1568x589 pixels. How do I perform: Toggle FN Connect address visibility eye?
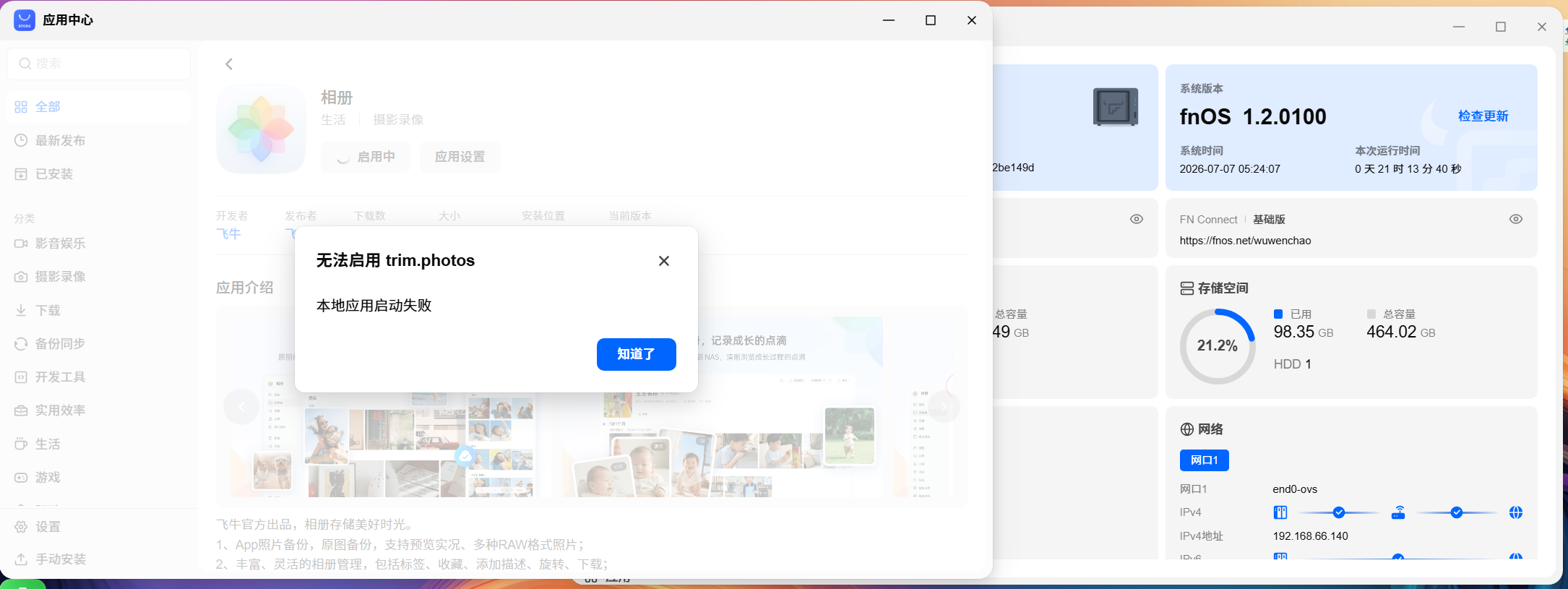click(1515, 219)
